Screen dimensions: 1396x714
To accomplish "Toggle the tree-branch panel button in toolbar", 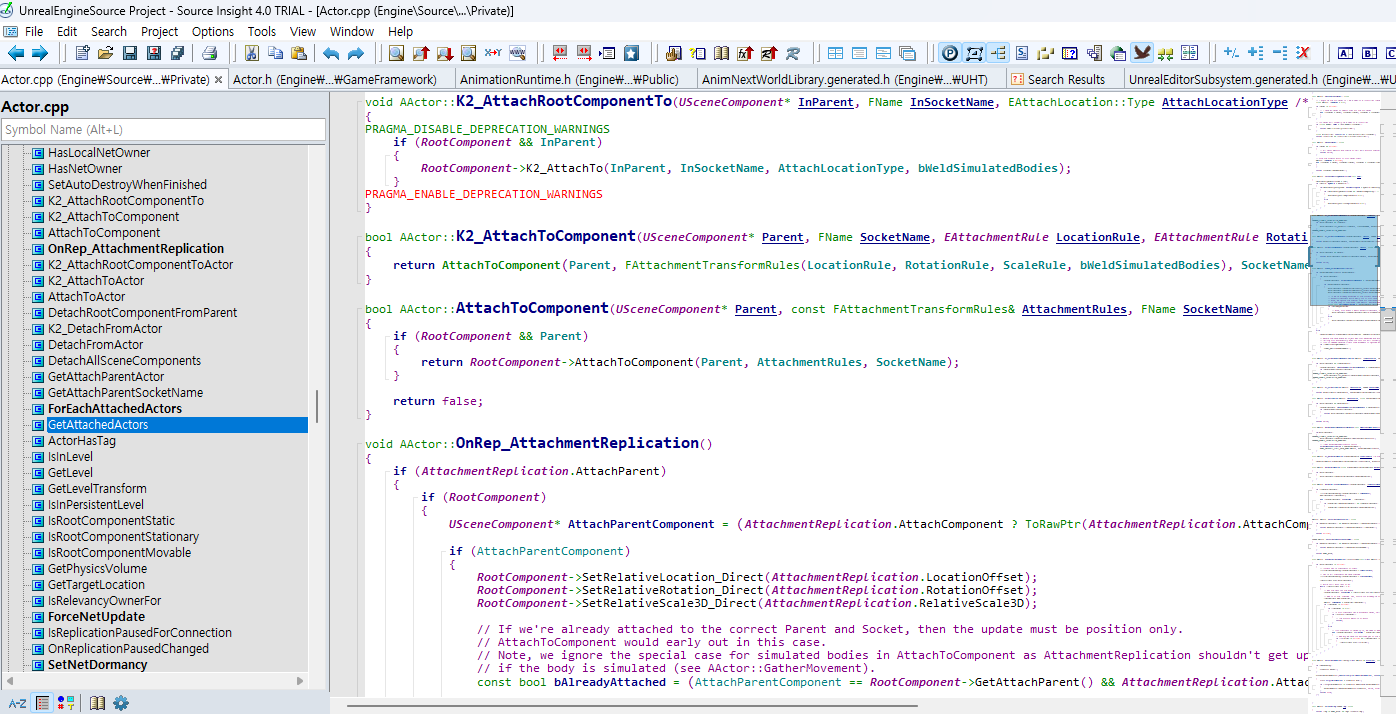I will (998, 53).
